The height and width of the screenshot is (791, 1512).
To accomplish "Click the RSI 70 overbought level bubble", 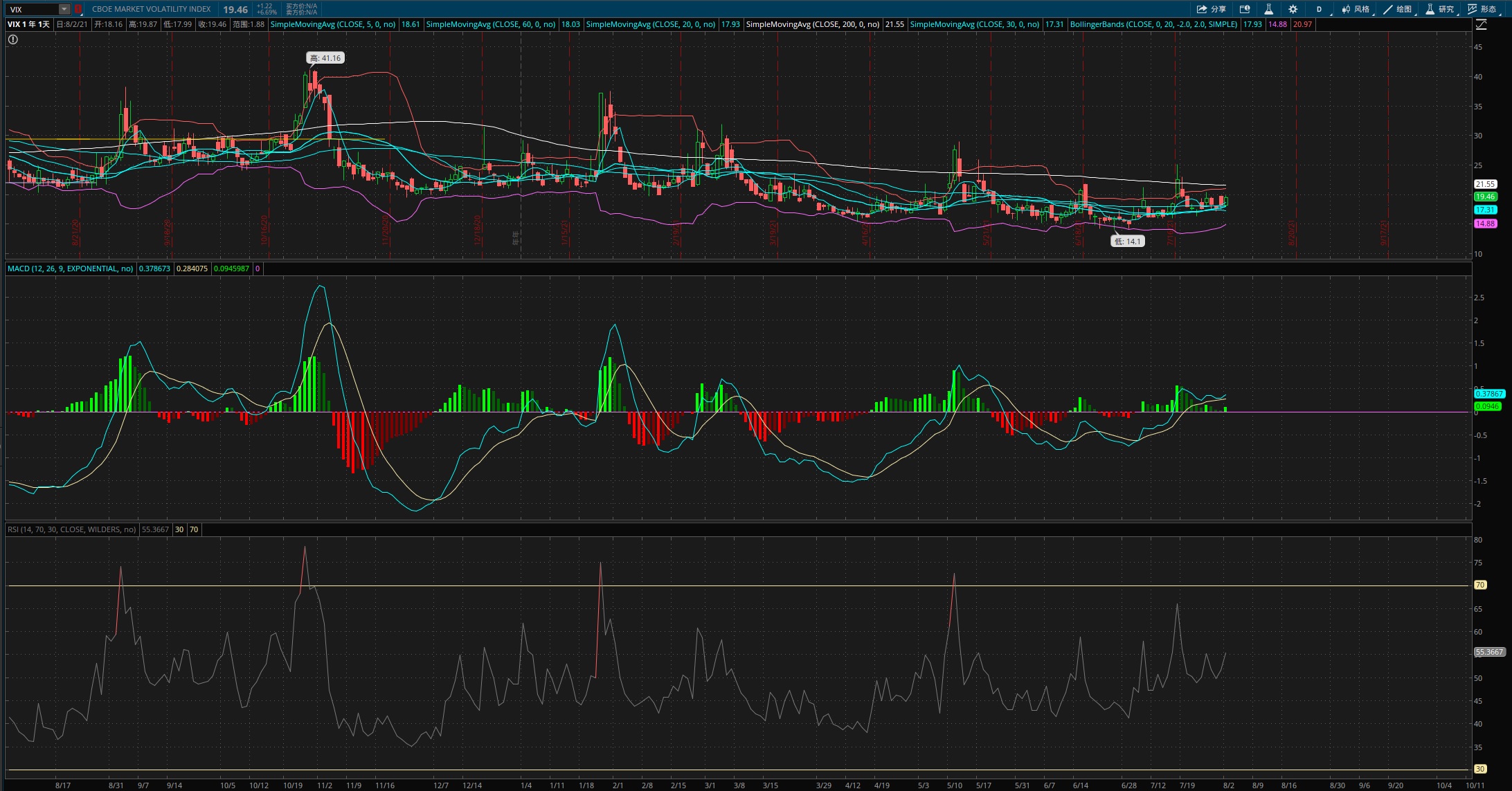I will point(1480,585).
